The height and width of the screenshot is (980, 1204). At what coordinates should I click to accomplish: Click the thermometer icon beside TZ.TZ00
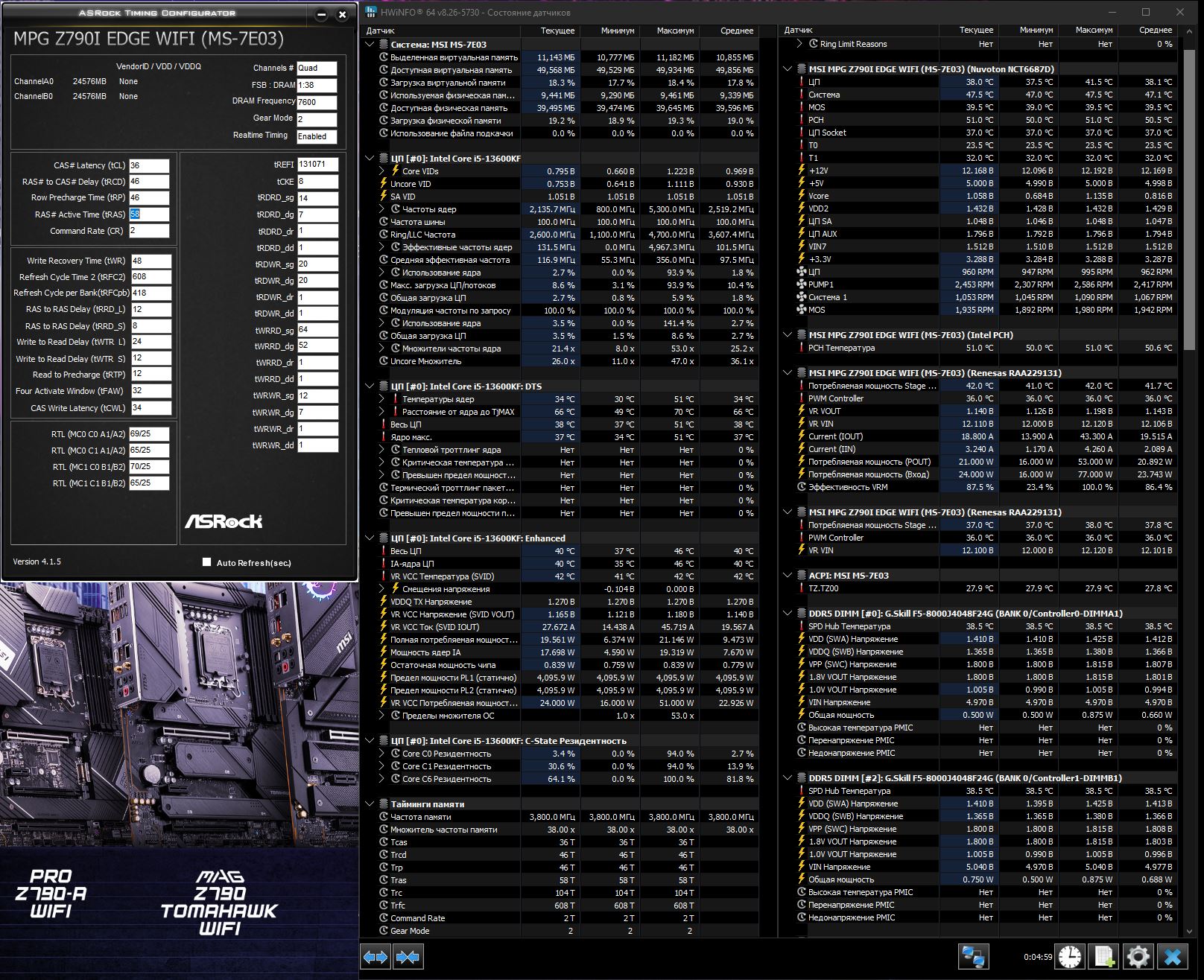(802, 588)
